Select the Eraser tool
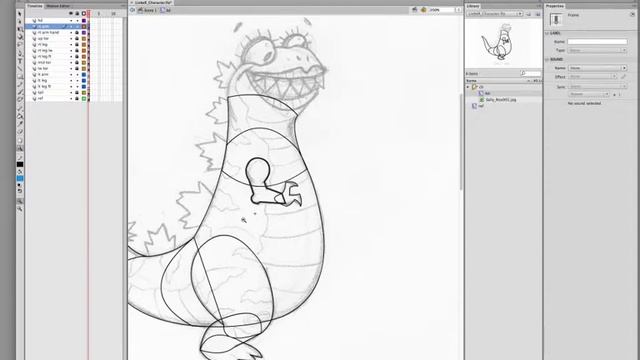Image resolution: width=640 pixels, height=360 pixels. coord(20,132)
